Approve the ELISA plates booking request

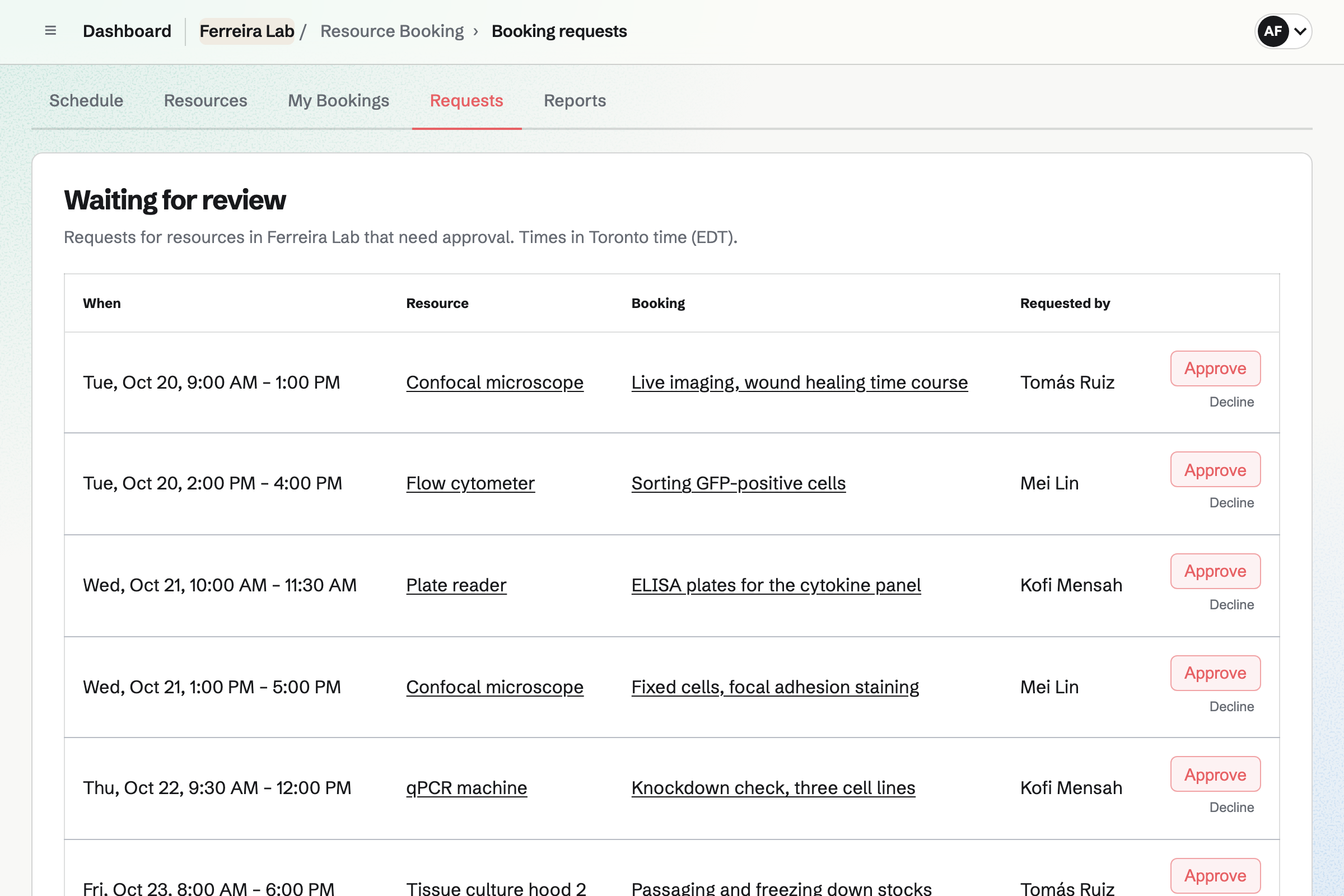point(1215,571)
